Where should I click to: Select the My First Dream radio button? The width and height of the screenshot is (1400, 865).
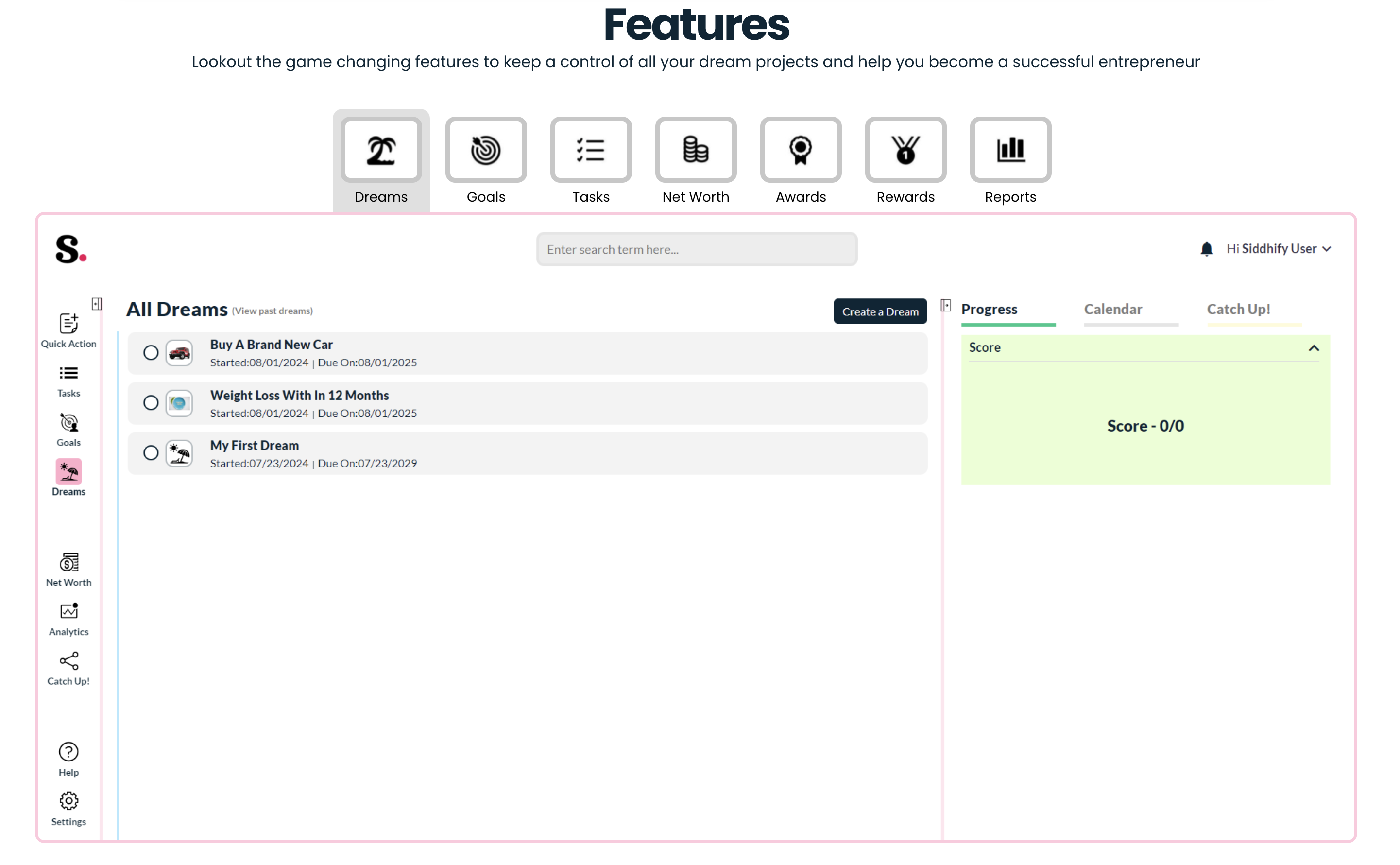click(x=151, y=453)
